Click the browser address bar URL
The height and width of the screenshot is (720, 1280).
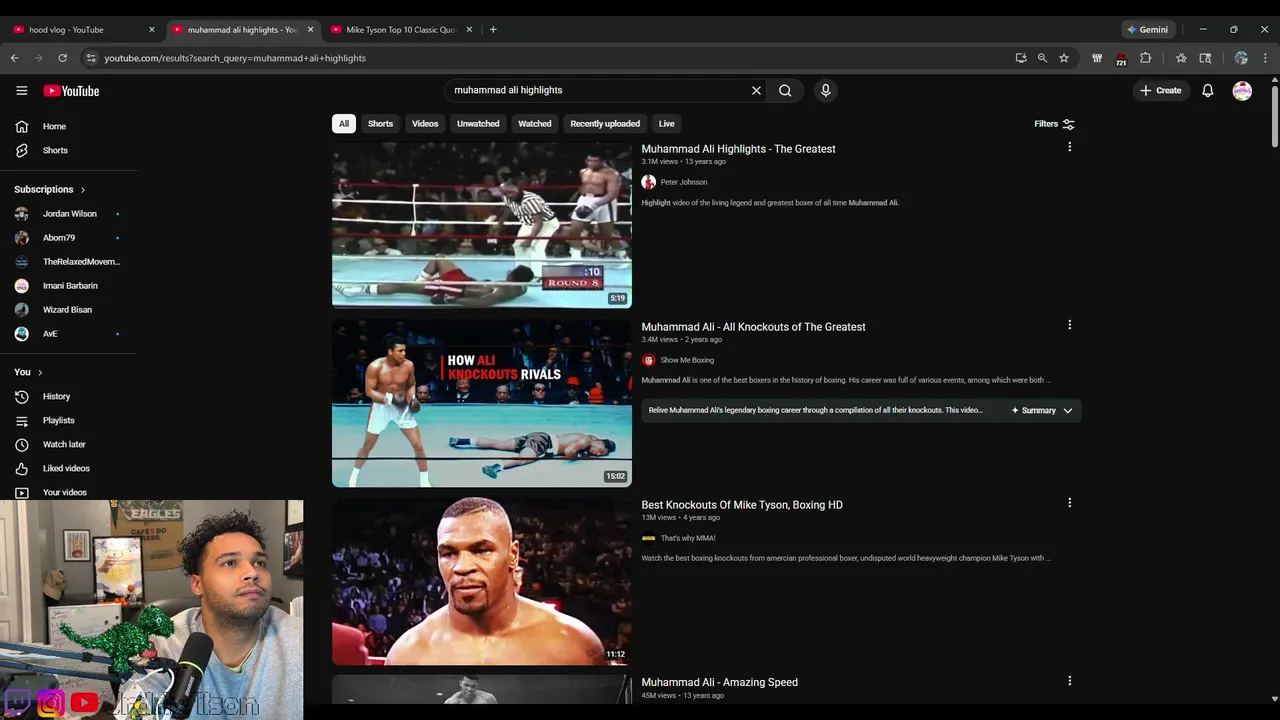tap(235, 58)
